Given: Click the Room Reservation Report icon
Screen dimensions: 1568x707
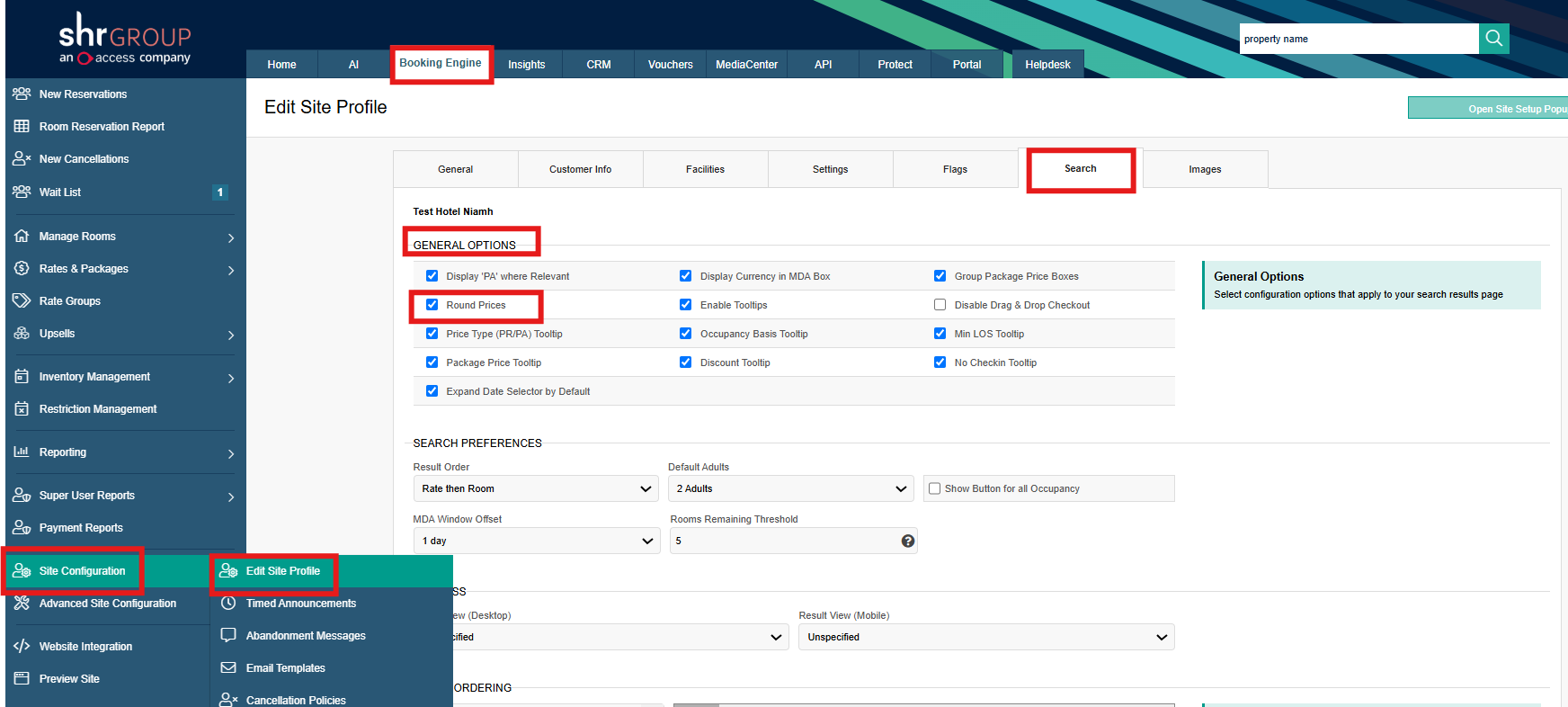Looking at the screenshot, I should [x=22, y=126].
